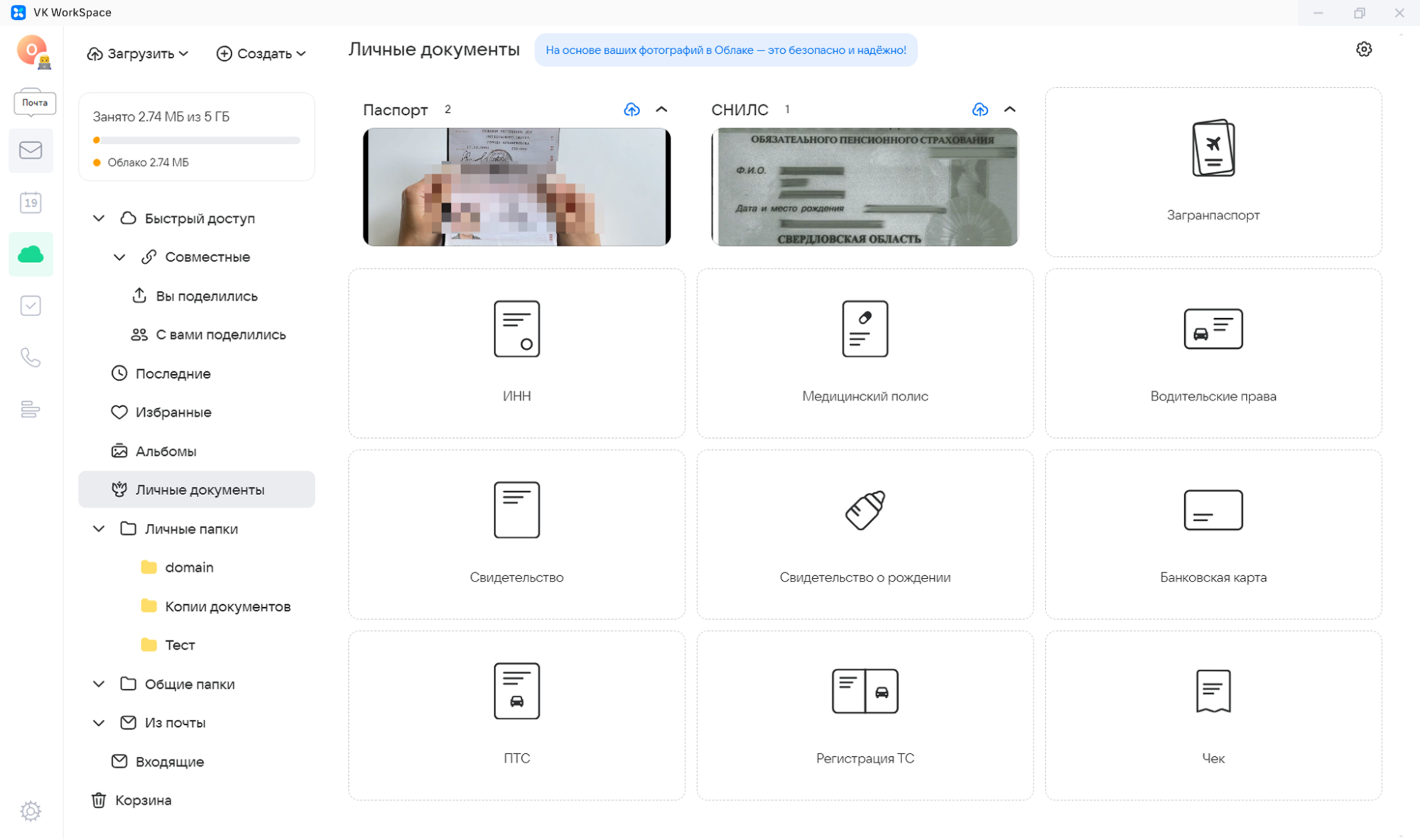Open Mail in the left sidebar
The image size is (1420, 840).
pyautogui.click(x=31, y=150)
